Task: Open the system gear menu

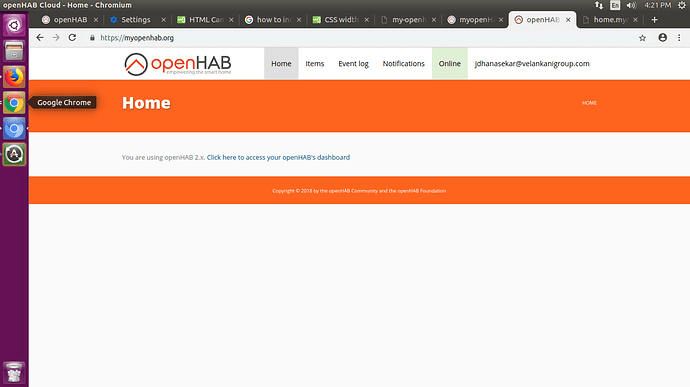Action: pyautogui.click(x=682, y=5)
